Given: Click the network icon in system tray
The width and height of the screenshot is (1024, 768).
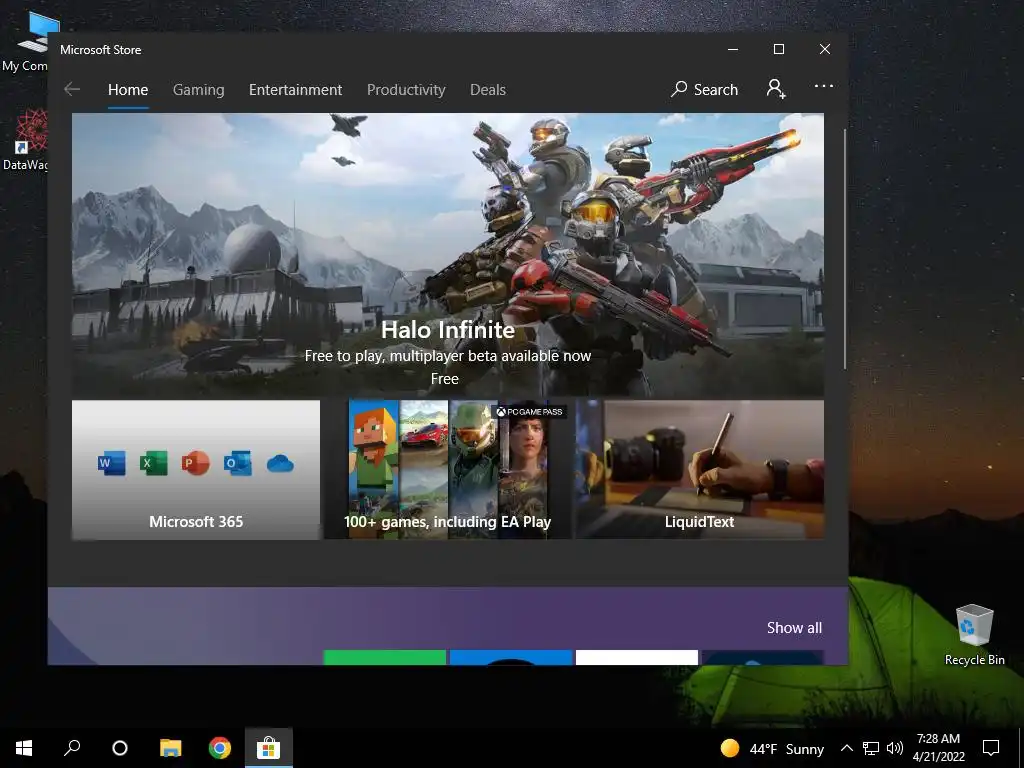Looking at the screenshot, I should click(x=871, y=748).
